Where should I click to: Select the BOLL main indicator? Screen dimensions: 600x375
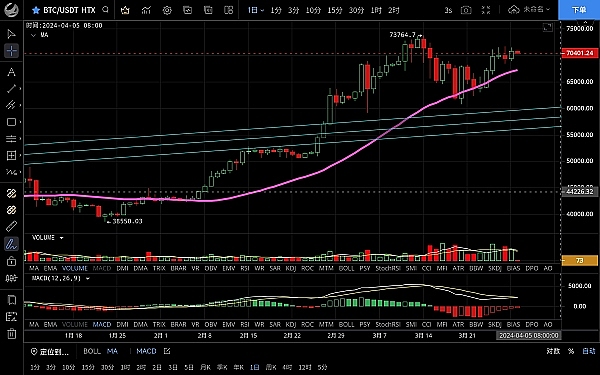click(92, 351)
